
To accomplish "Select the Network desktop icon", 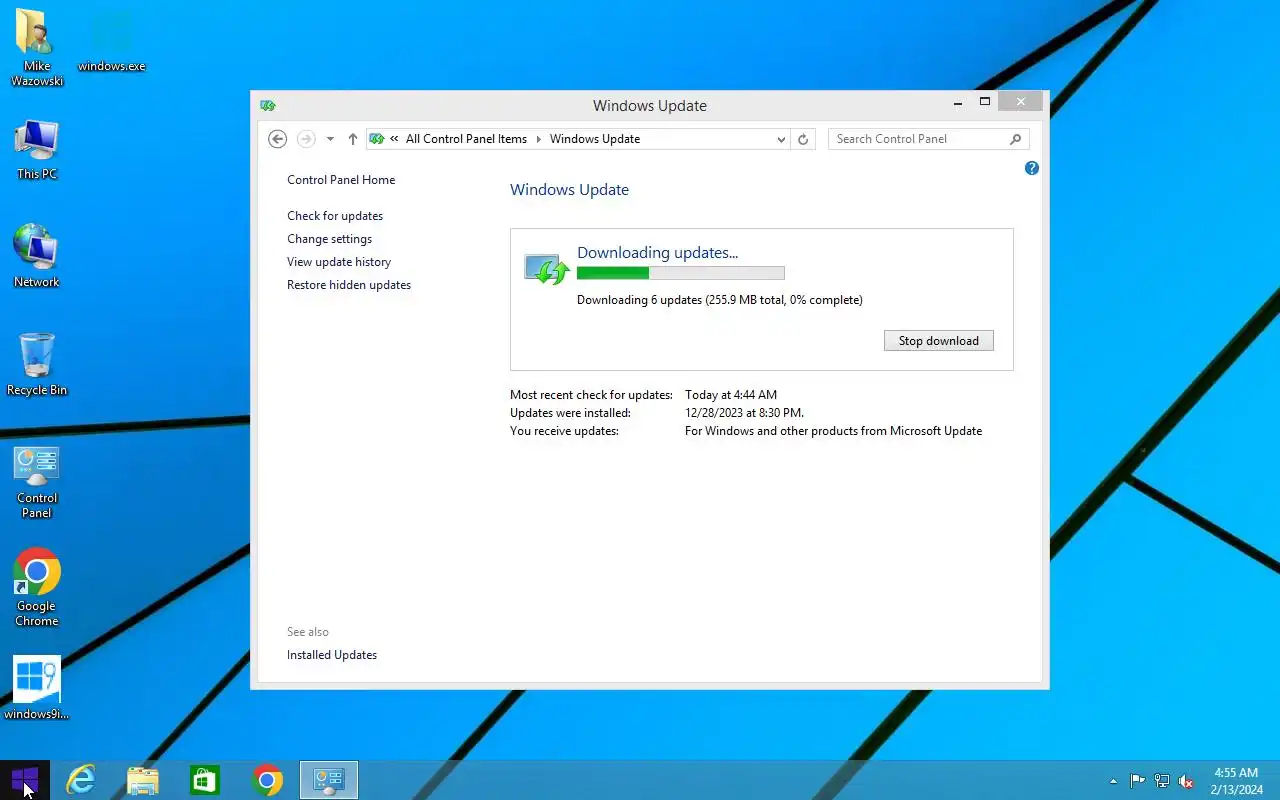I will pyautogui.click(x=37, y=257).
